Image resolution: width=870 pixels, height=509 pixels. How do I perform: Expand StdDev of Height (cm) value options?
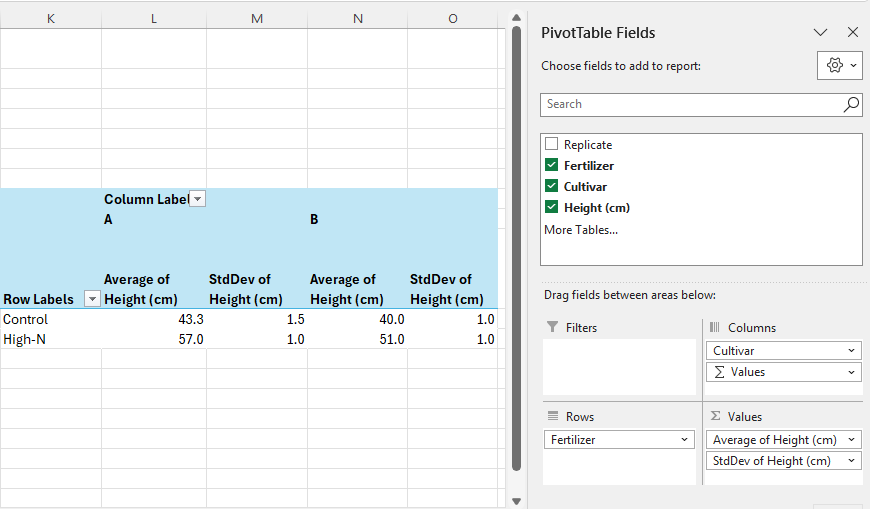[x=851, y=461]
